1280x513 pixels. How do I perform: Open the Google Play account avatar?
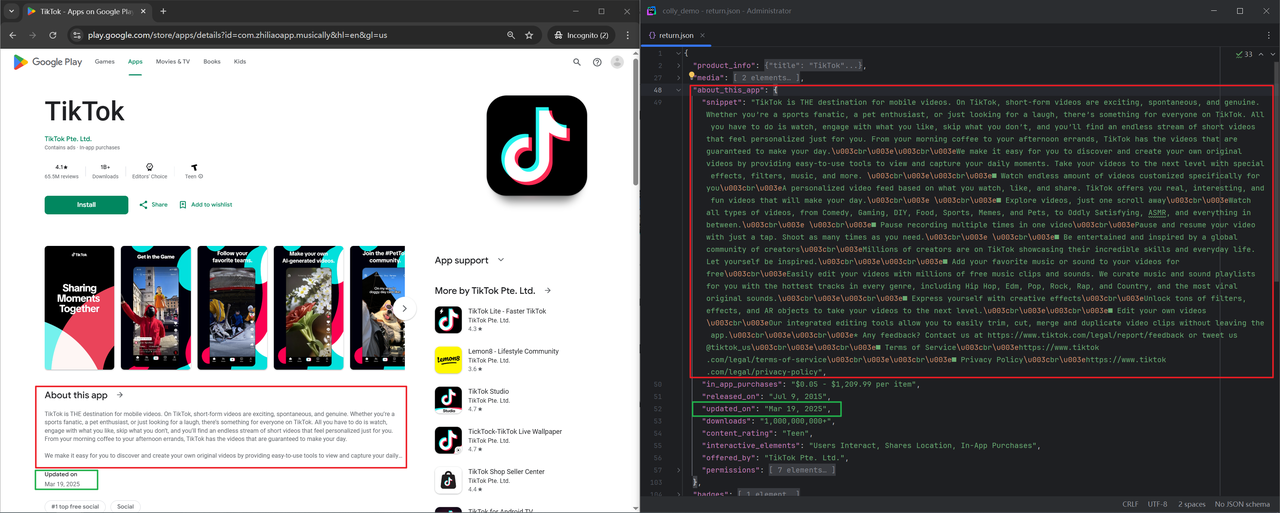coord(617,62)
